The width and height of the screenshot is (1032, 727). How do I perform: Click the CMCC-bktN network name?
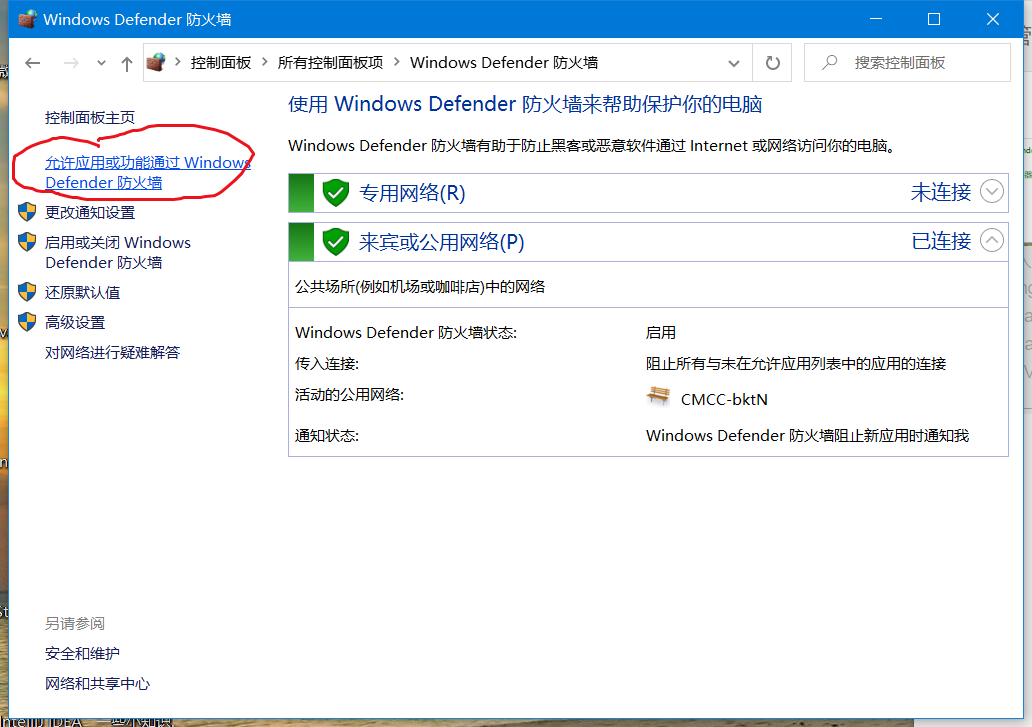tap(724, 399)
